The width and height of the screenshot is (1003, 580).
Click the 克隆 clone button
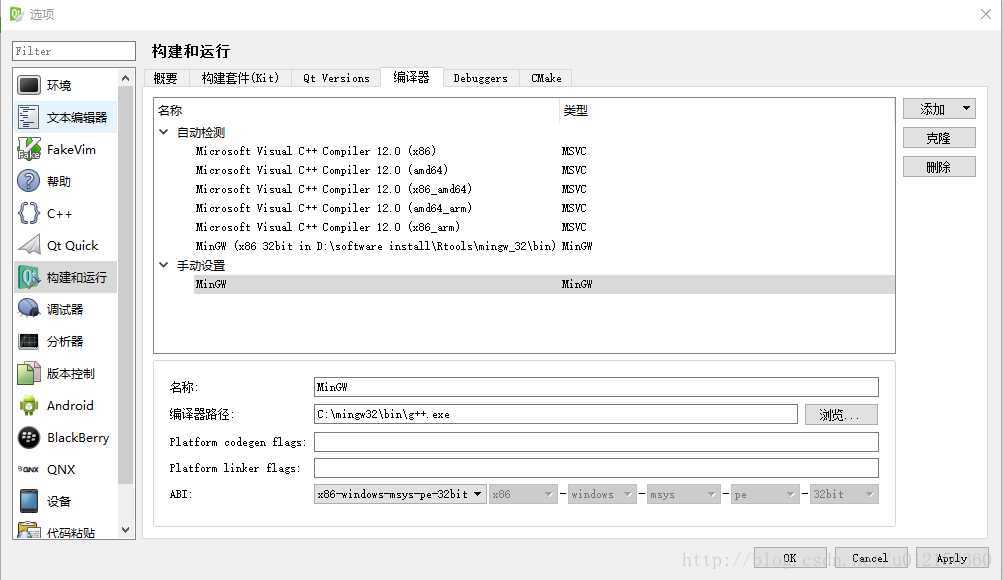939,138
